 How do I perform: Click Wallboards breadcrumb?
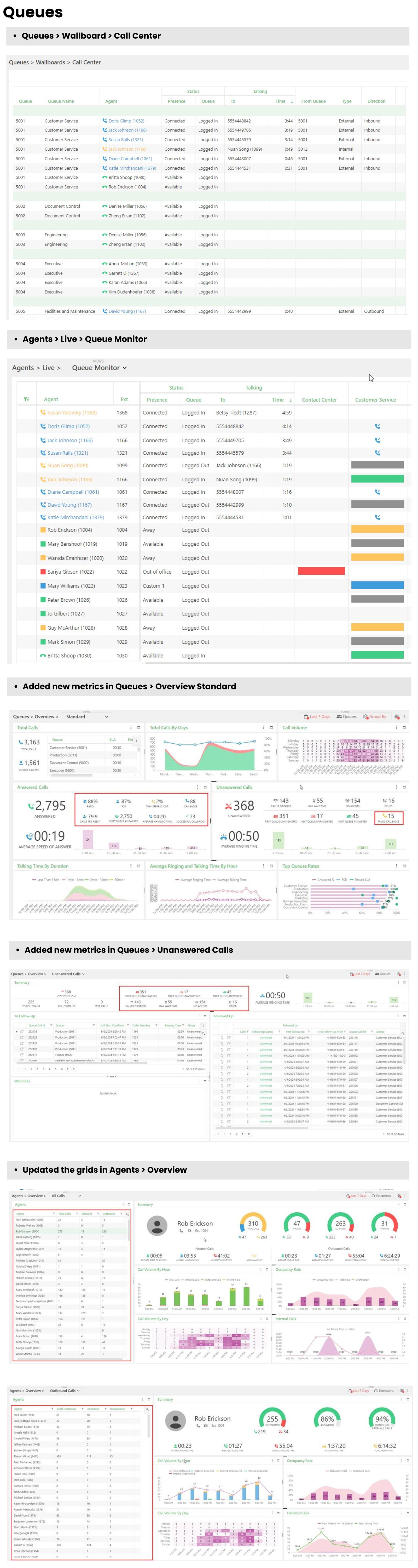point(50,62)
